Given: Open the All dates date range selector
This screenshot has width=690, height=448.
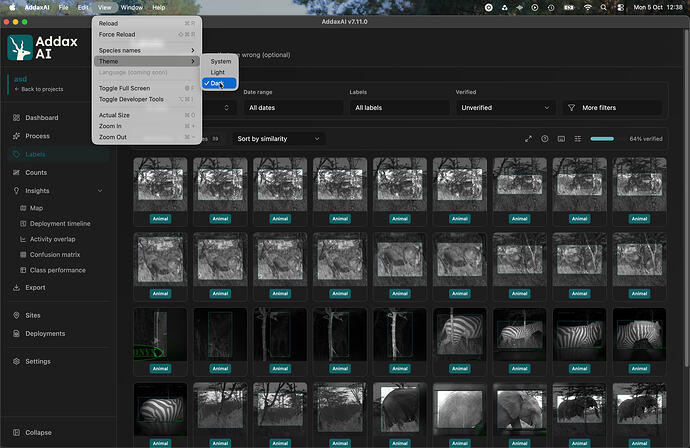Looking at the screenshot, I should [x=294, y=107].
